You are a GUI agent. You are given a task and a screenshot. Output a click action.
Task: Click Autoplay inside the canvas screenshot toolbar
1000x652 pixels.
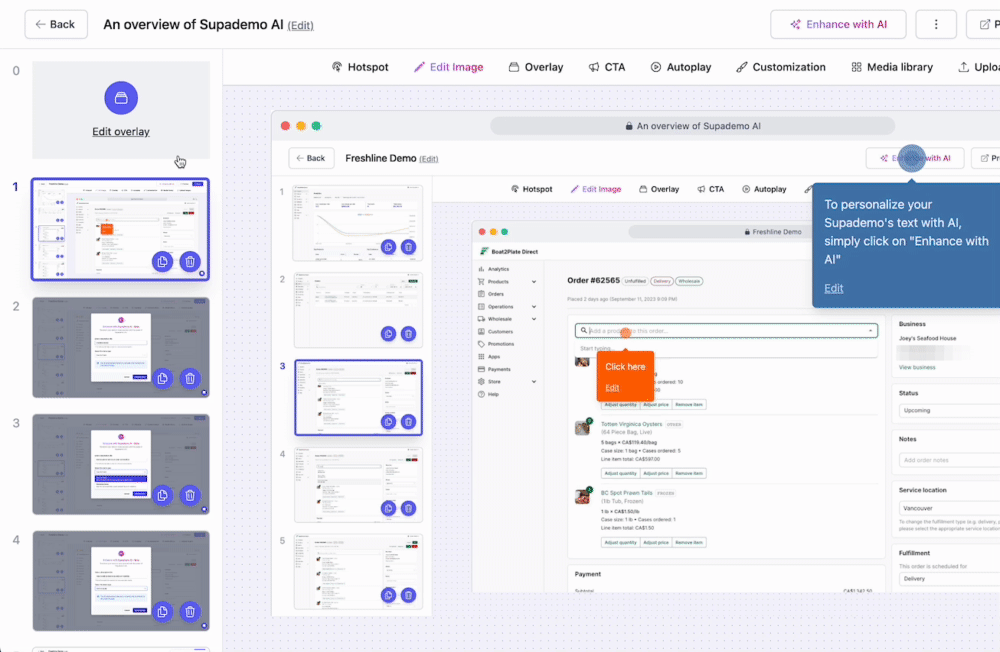pyautogui.click(x=764, y=189)
